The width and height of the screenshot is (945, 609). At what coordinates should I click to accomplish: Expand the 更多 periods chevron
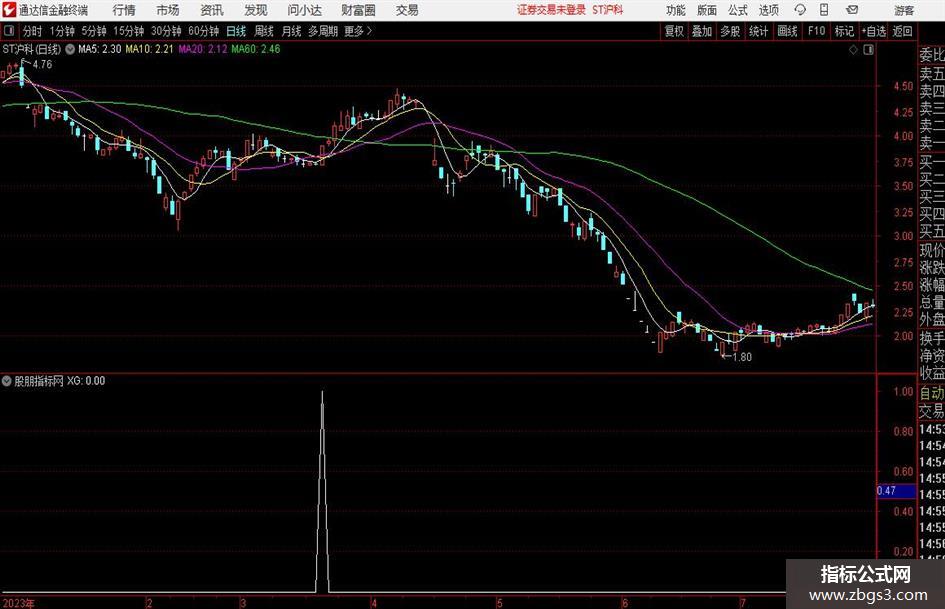[370, 31]
